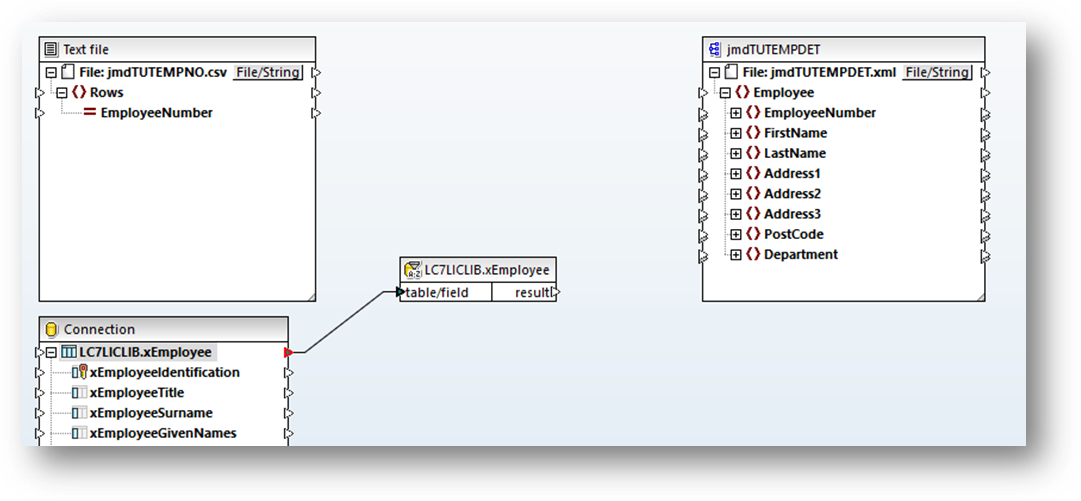Collapse the LC7LICLIB.xEmployee table node
Image resolution: width=1081 pixels, height=501 pixels.
click(51, 352)
